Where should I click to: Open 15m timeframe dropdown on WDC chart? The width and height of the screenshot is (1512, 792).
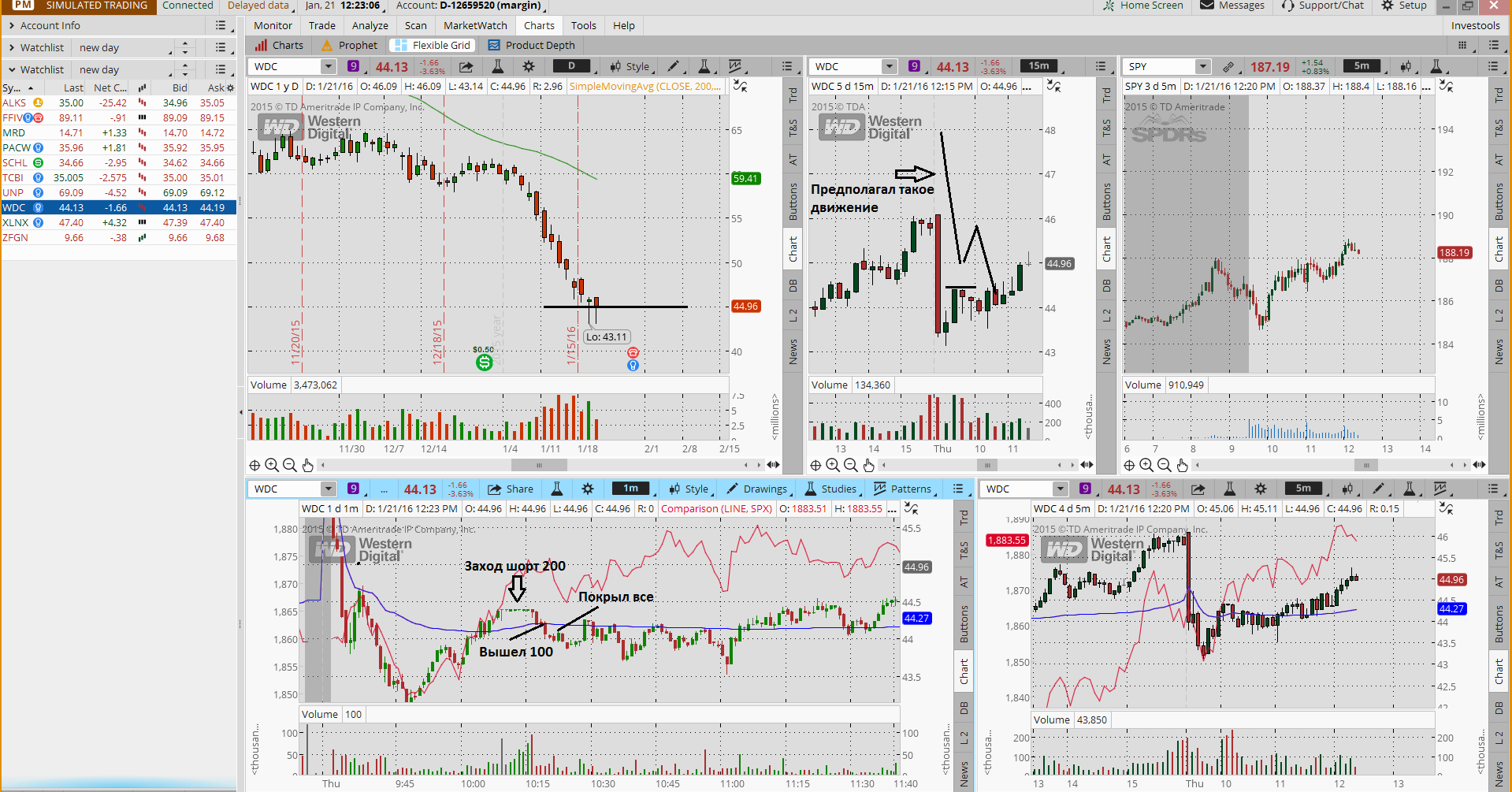tap(1039, 66)
